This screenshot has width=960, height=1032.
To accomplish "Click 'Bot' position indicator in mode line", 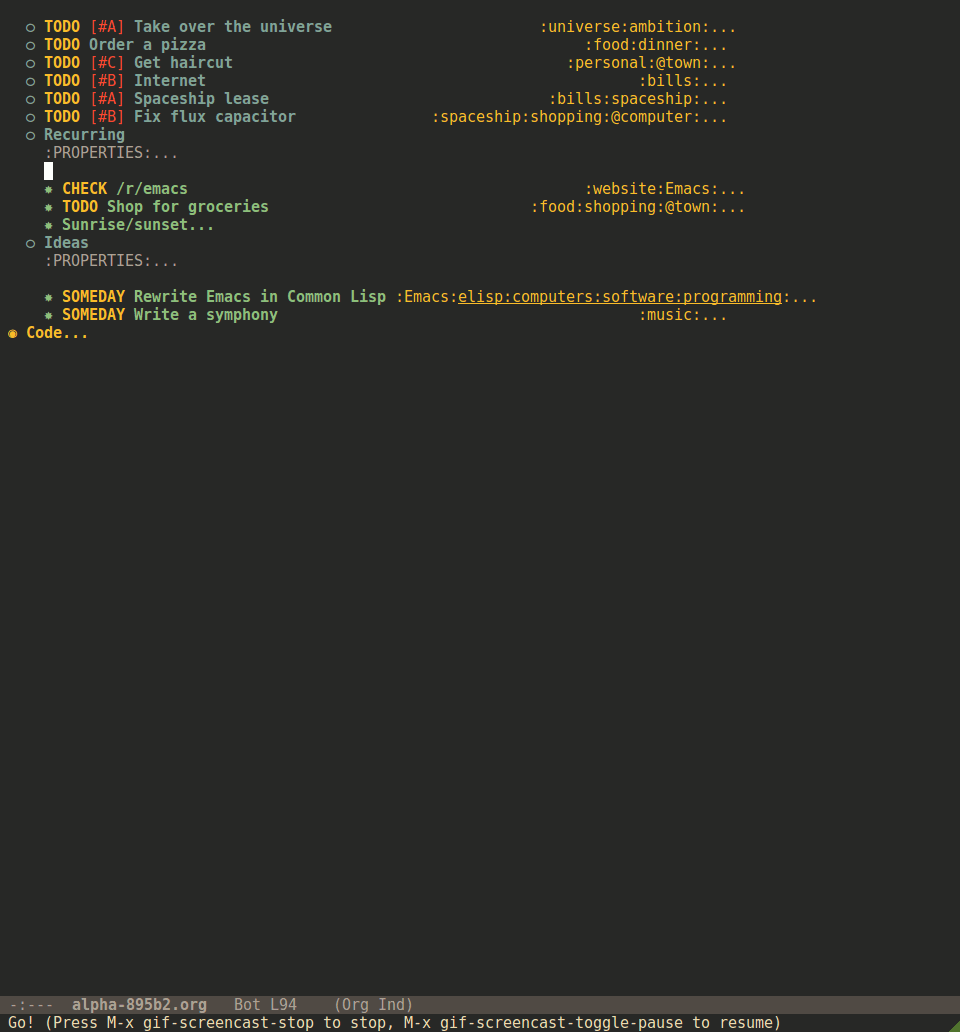I will point(247,1005).
